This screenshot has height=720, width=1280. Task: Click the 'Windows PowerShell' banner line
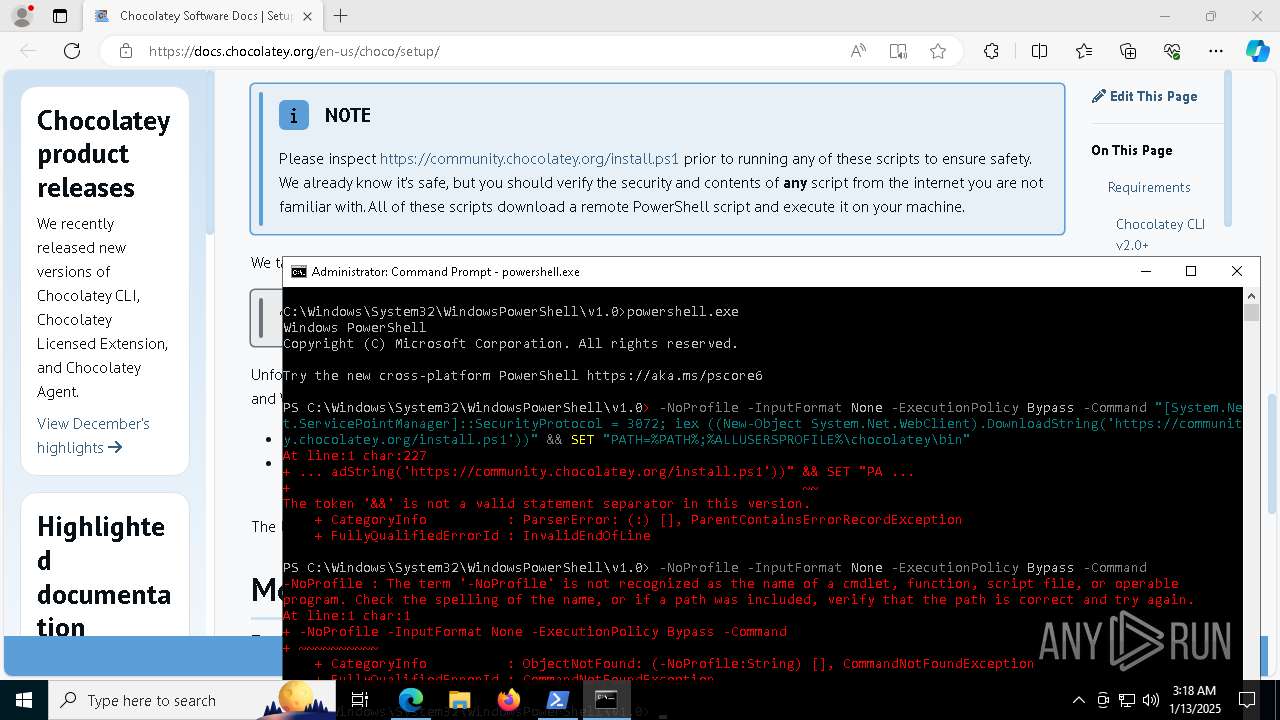point(355,327)
